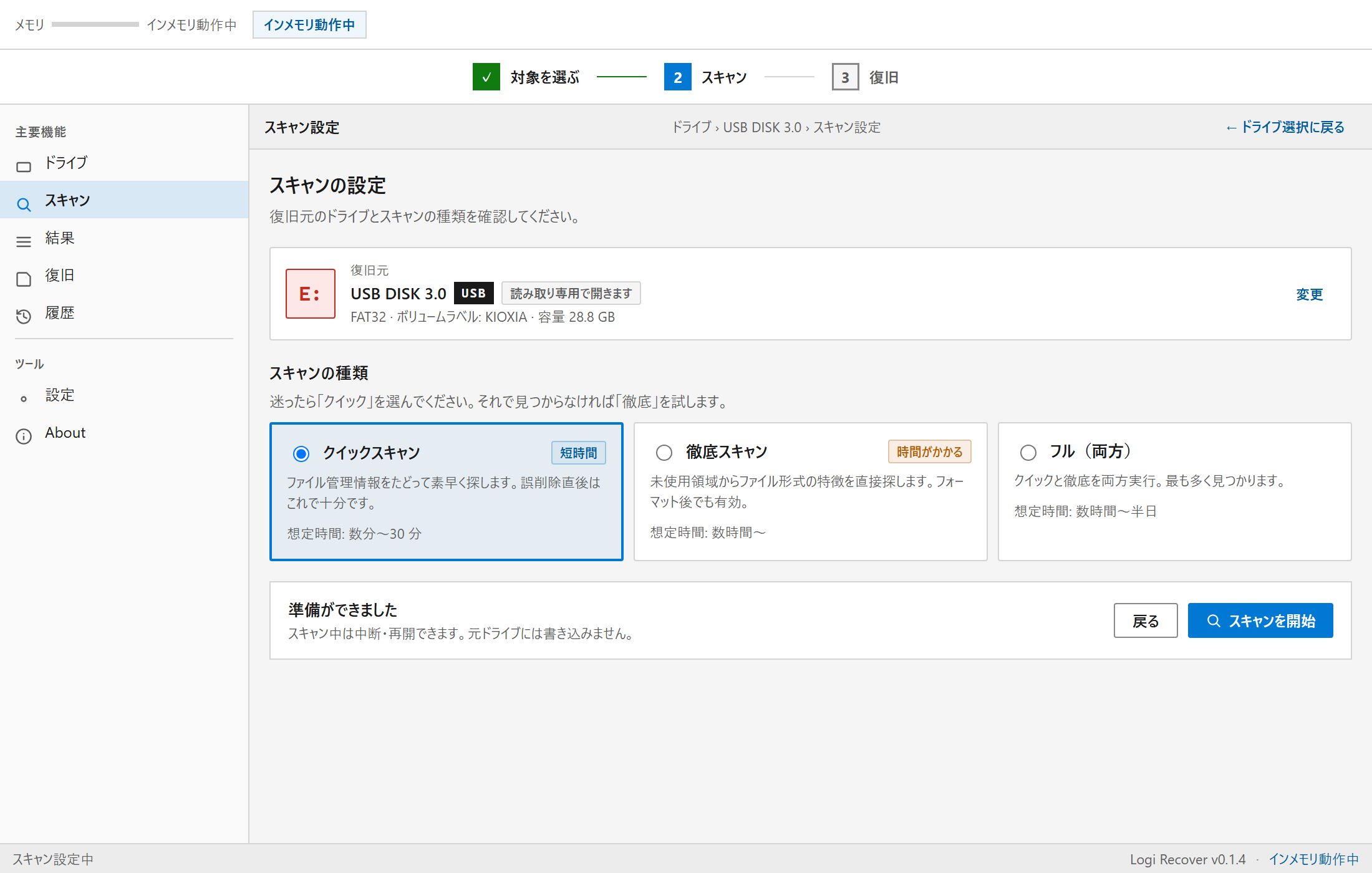Click the 結果 list icon in sidebar

(x=24, y=242)
